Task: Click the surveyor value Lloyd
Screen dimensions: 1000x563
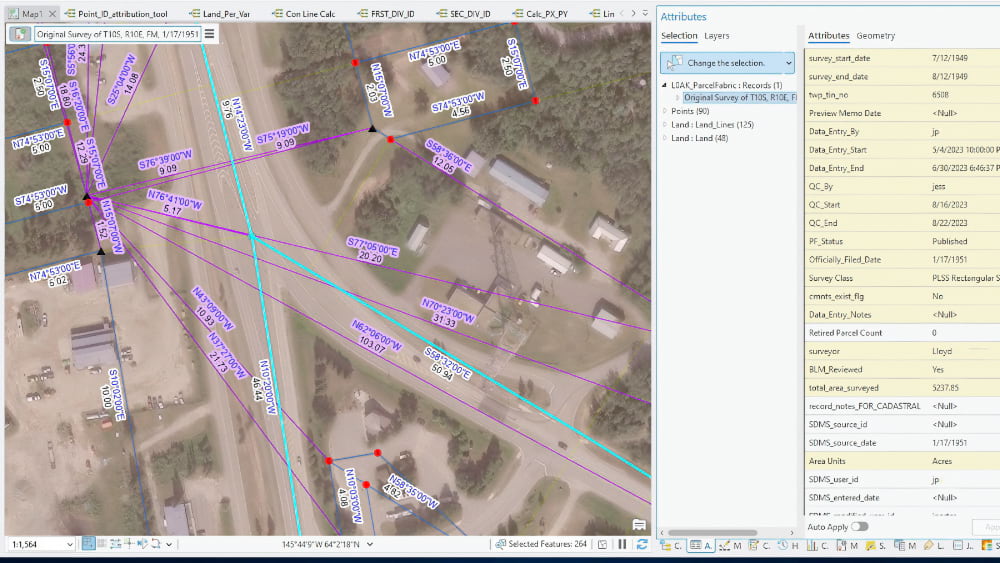Action: click(942, 351)
